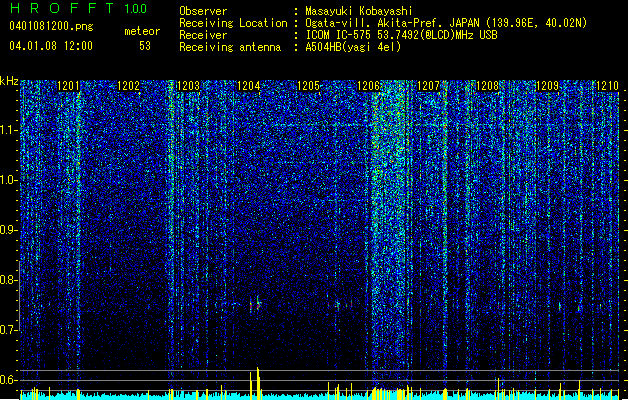Click observer name Masayuki Kobayashi
Viewport: 629px width, 400px height.
click(x=359, y=11)
